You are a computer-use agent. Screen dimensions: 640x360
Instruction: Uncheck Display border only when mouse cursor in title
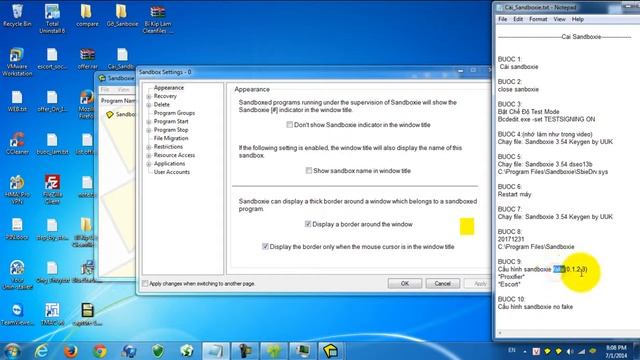265,247
